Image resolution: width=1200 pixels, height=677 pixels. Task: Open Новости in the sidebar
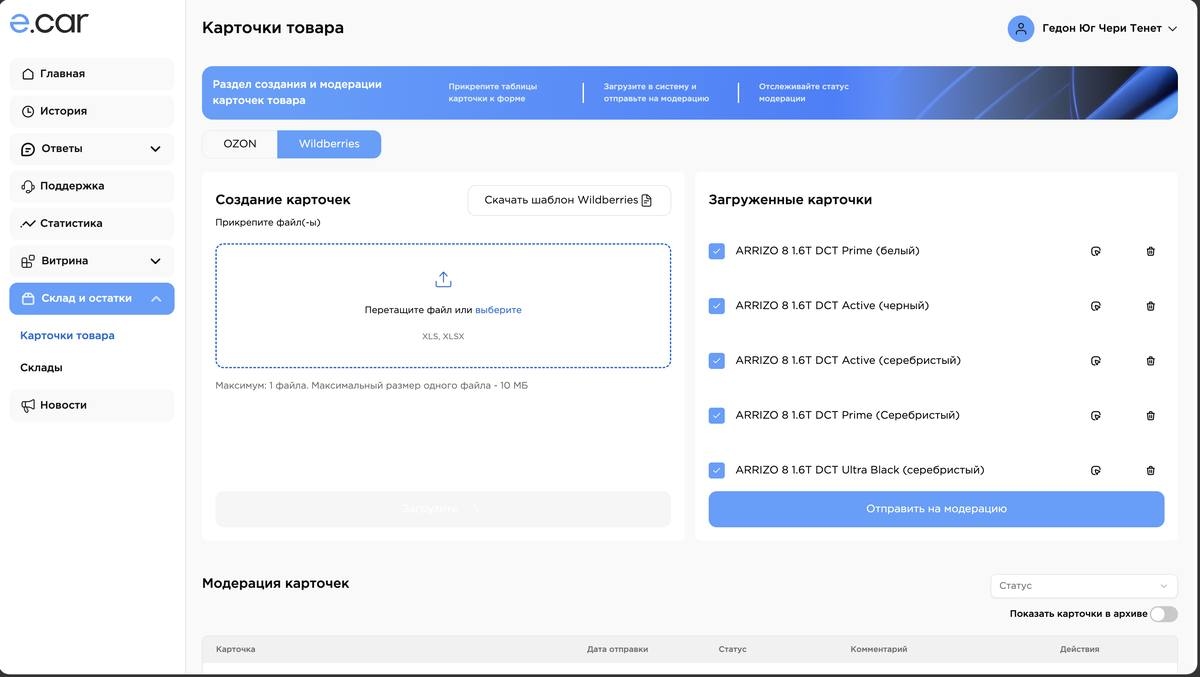click(x=92, y=405)
